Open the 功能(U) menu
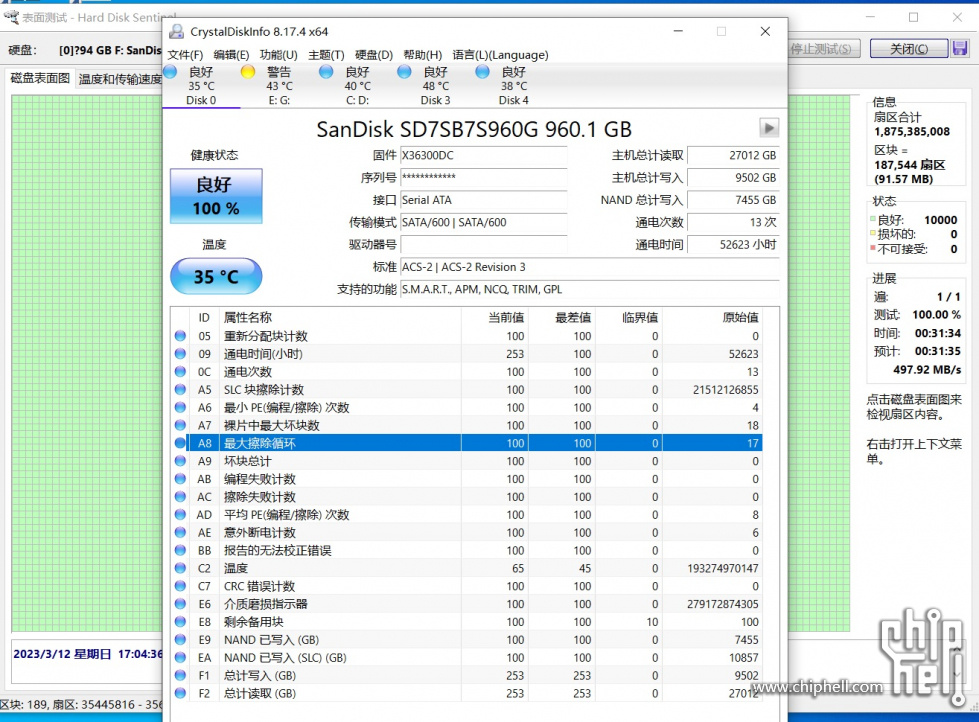979x722 pixels. (x=278, y=55)
